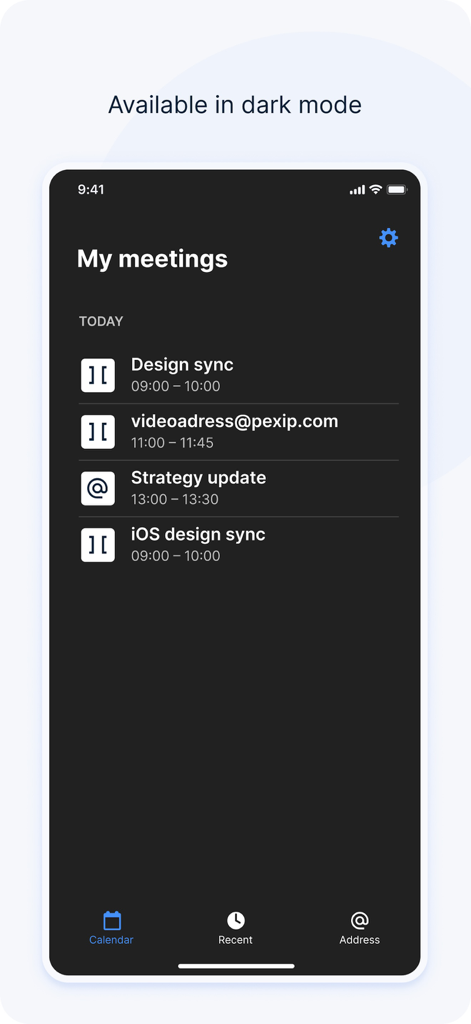Tap the Pexip icon beside Design sync
Image resolution: width=471 pixels, height=1024 pixels.
[x=98, y=376]
